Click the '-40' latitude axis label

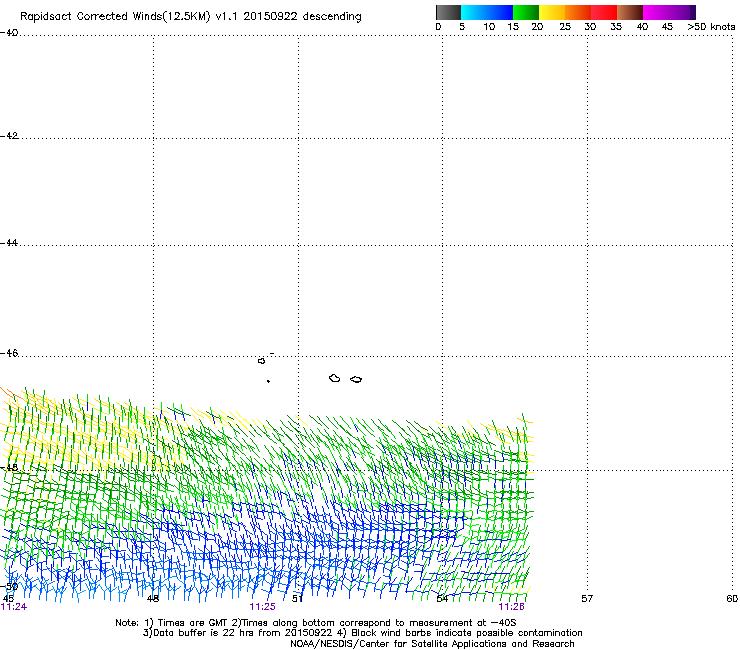9,33
